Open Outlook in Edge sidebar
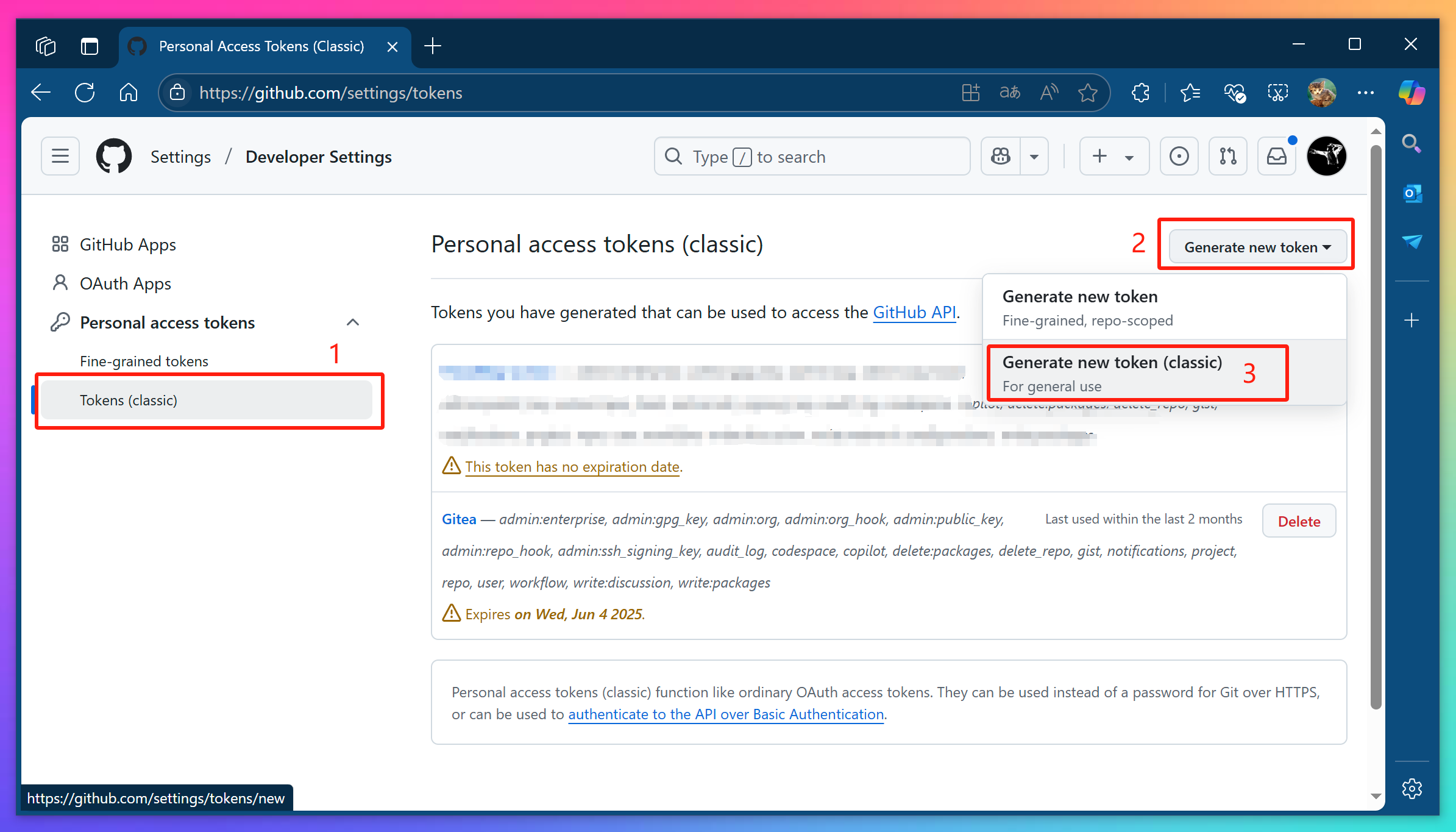This screenshot has width=1456, height=832. tap(1412, 194)
